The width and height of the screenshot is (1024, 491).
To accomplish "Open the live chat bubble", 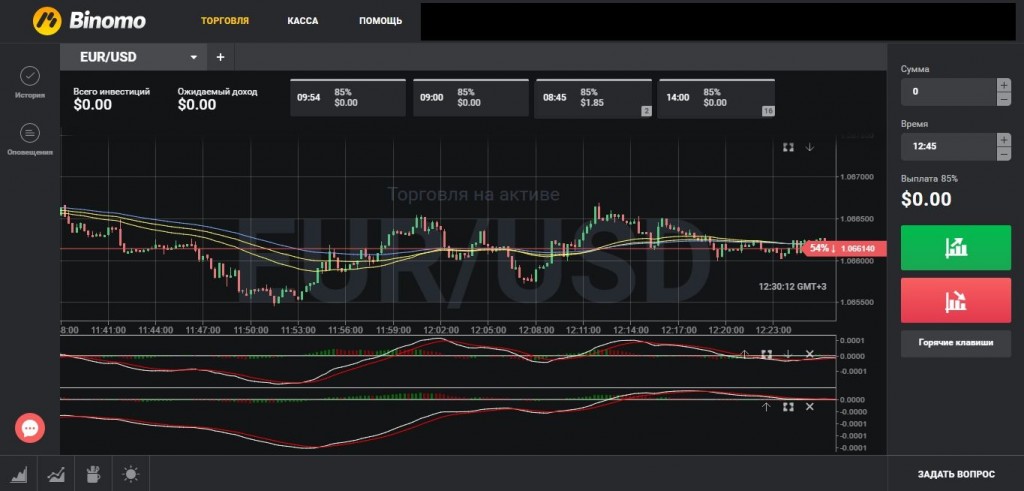I will click(30, 428).
